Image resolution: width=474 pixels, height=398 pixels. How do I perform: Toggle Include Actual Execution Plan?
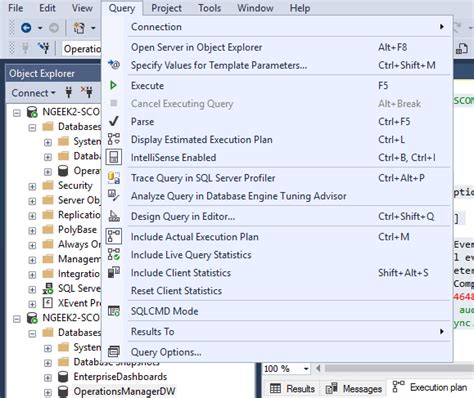click(x=278, y=237)
